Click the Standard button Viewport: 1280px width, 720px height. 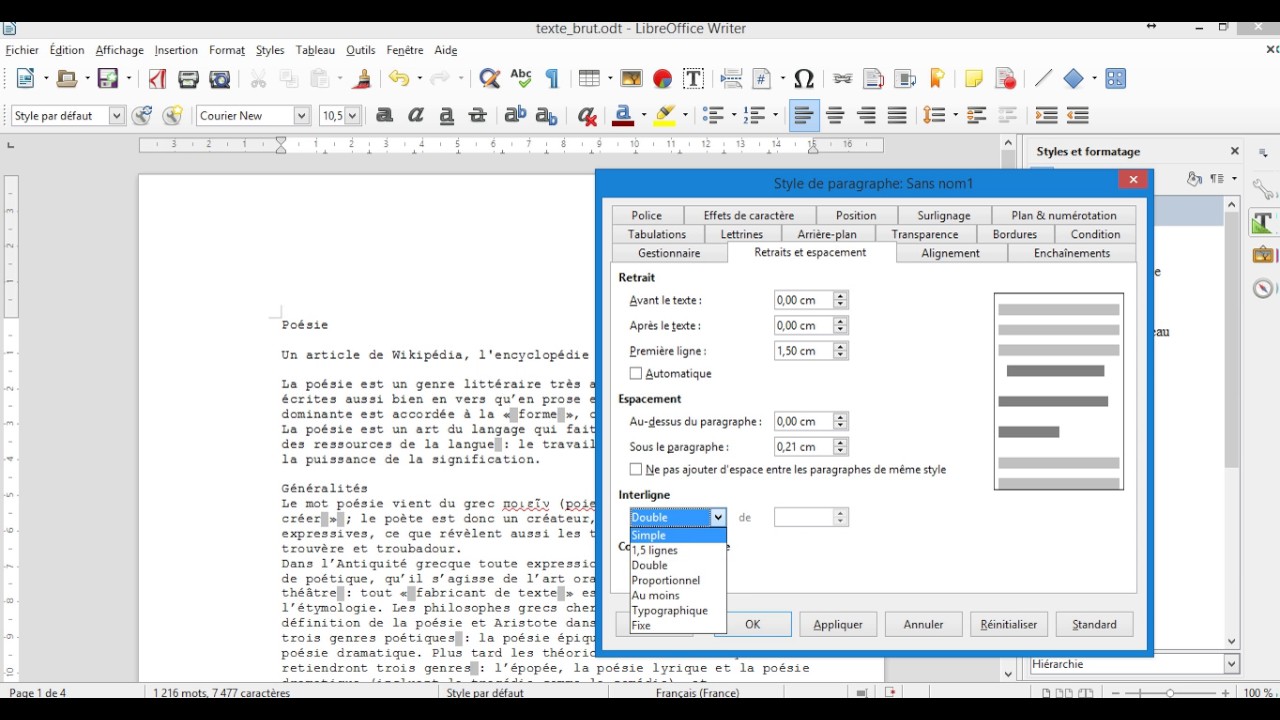[1094, 624]
